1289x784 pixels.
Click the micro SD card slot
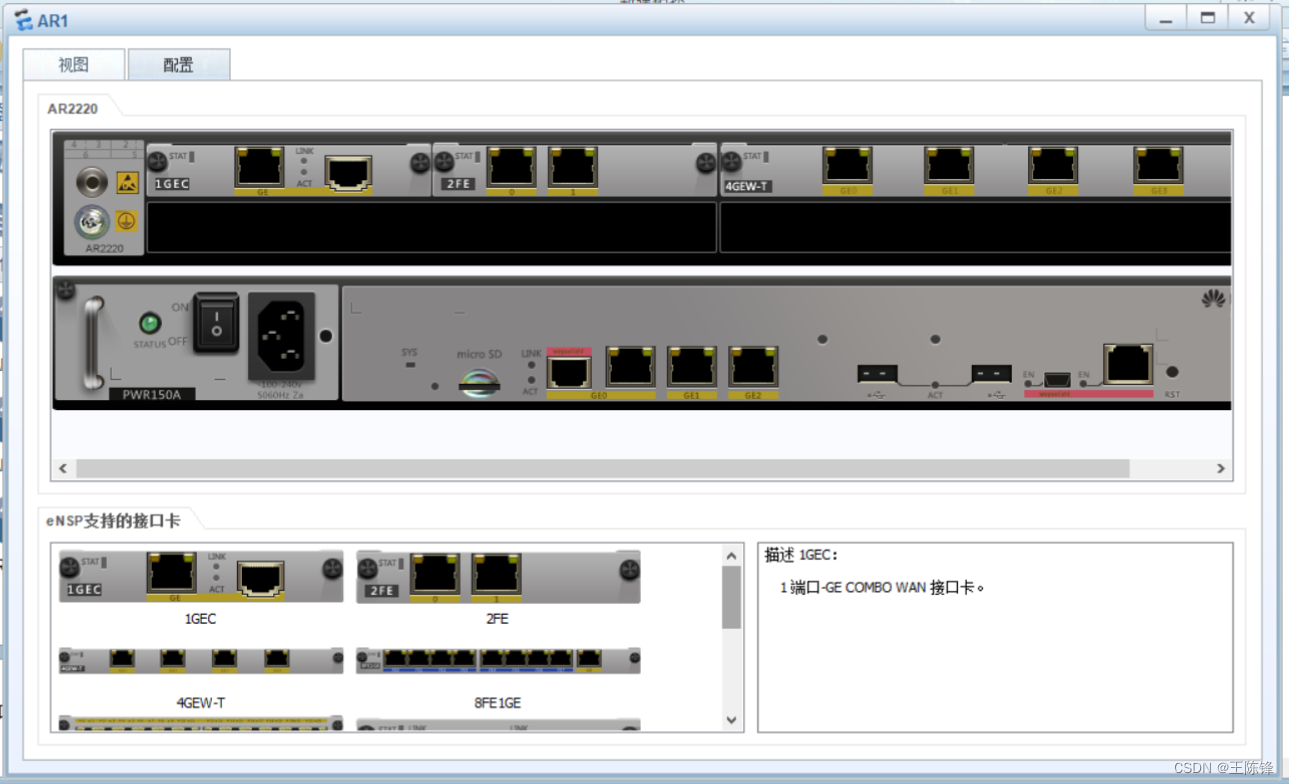click(479, 383)
